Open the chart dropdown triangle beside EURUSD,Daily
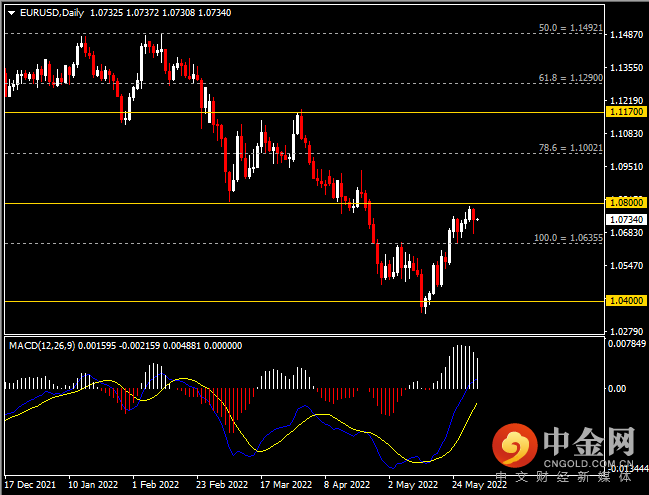The width and height of the screenshot is (649, 495). point(12,13)
